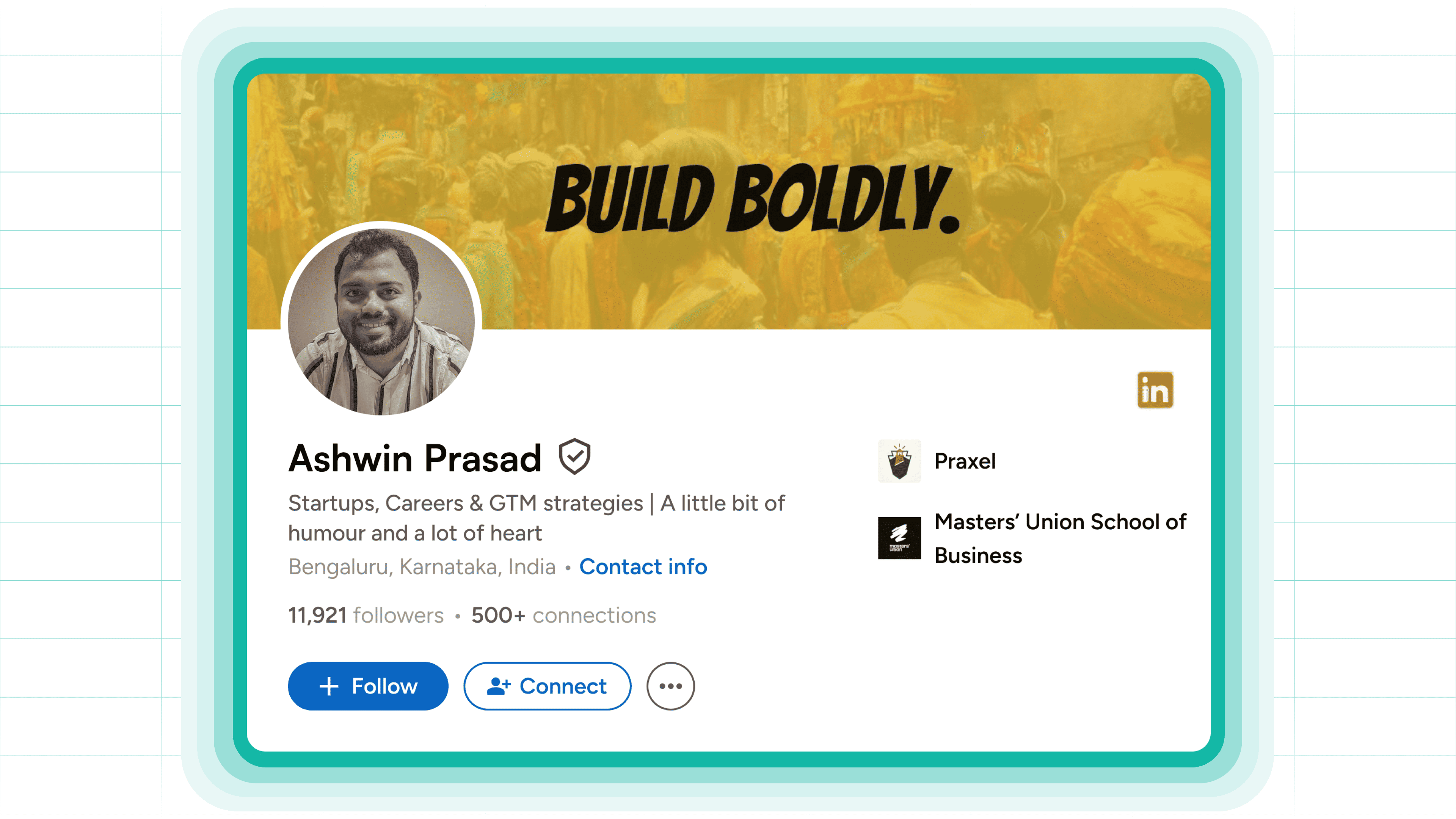The width and height of the screenshot is (1456, 819).
Task: Send a Connect request
Action: point(547,686)
